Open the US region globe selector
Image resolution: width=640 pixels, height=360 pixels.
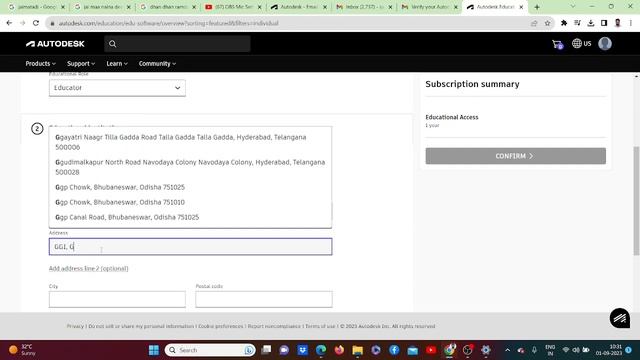[x=582, y=43]
